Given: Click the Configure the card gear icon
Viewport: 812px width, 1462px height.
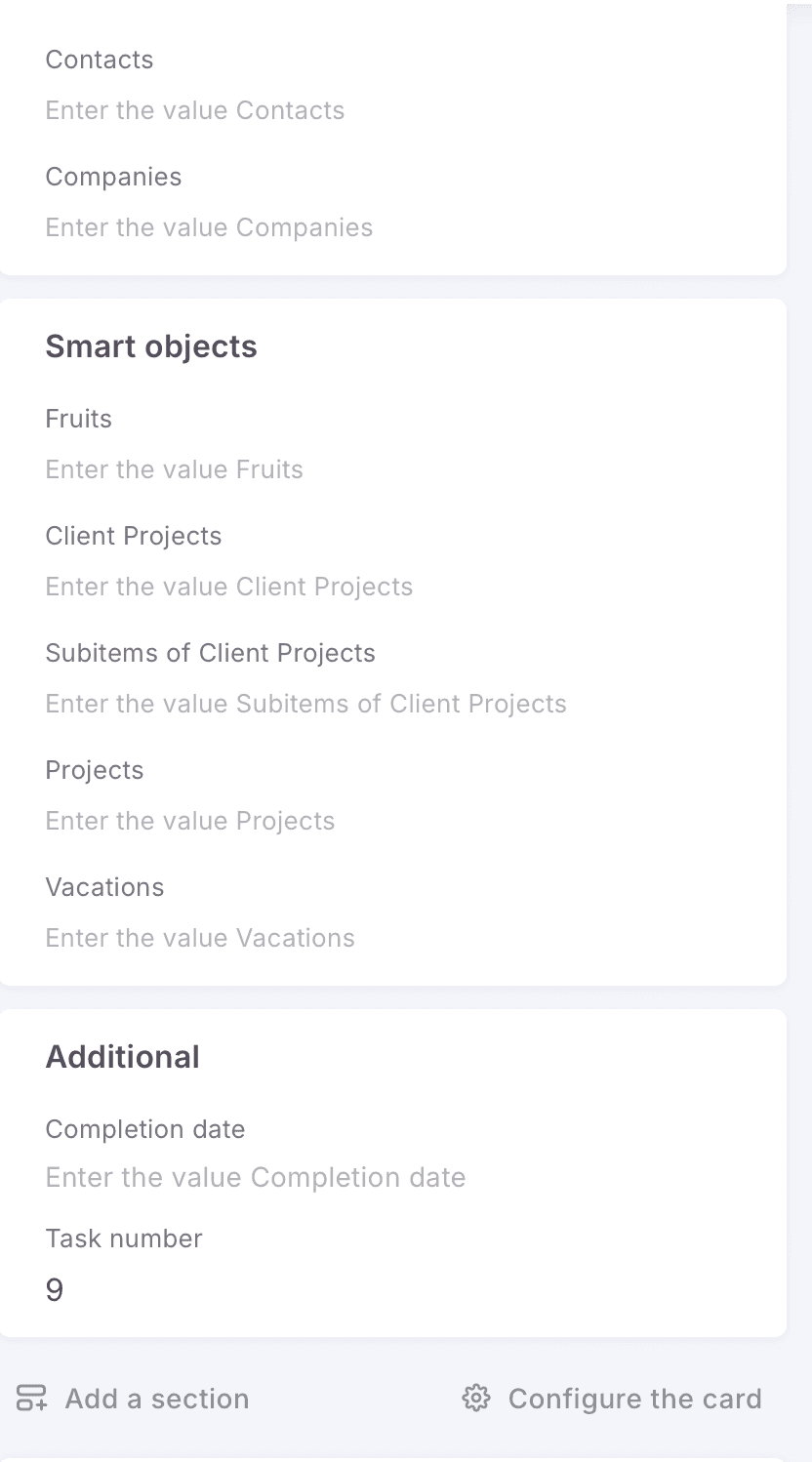Looking at the screenshot, I should pyautogui.click(x=475, y=1398).
